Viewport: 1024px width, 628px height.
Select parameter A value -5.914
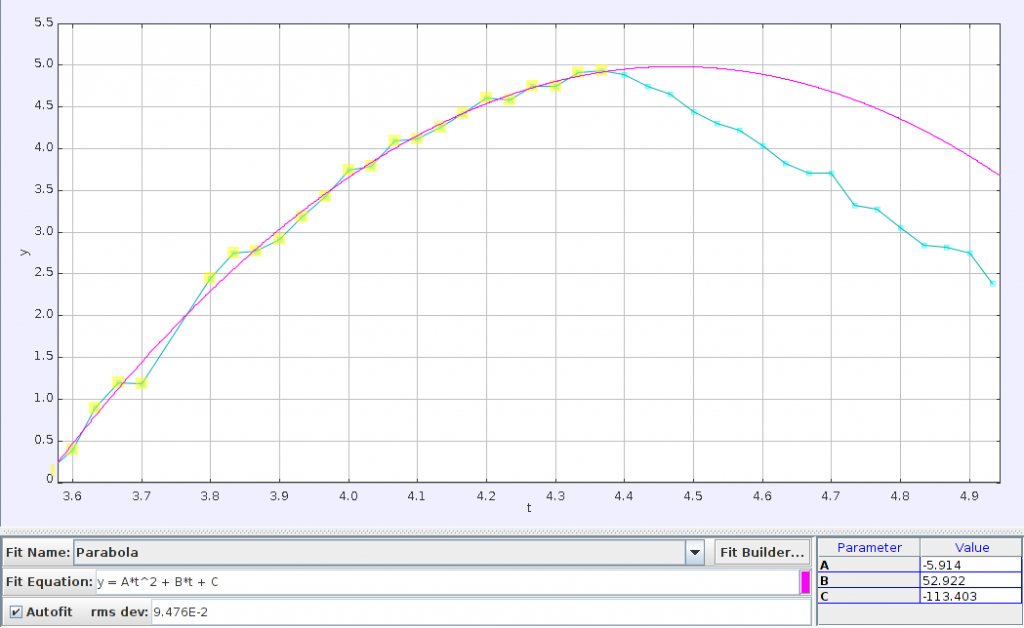coord(970,565)
